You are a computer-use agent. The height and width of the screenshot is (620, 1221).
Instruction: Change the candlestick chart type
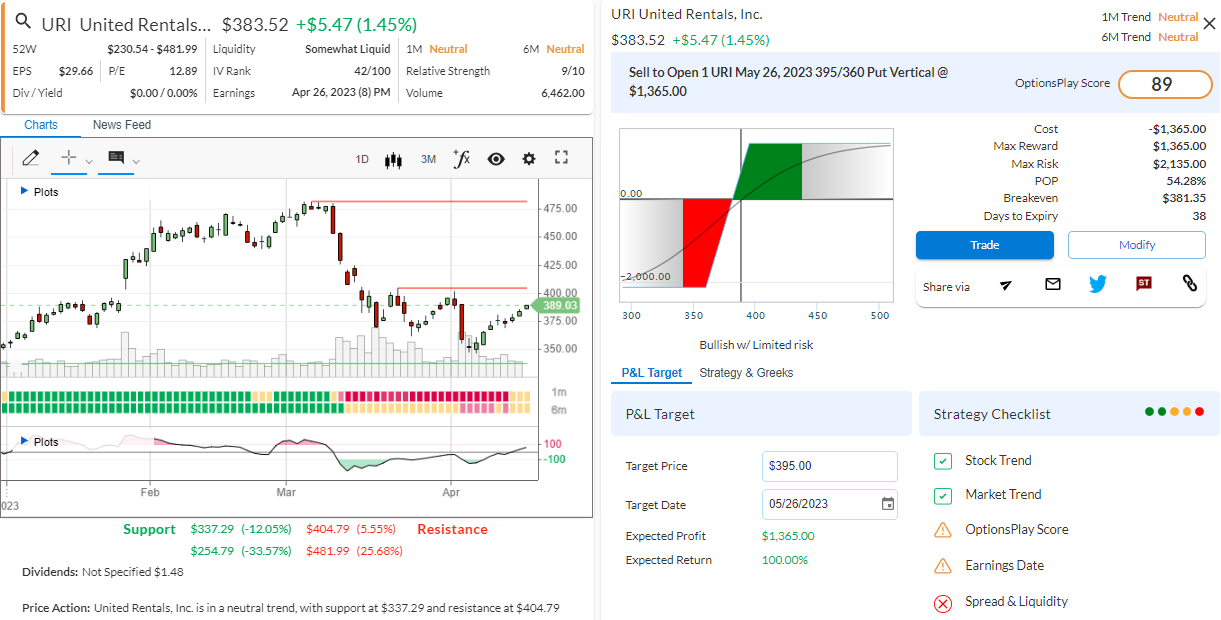click(x=393, y=159)
